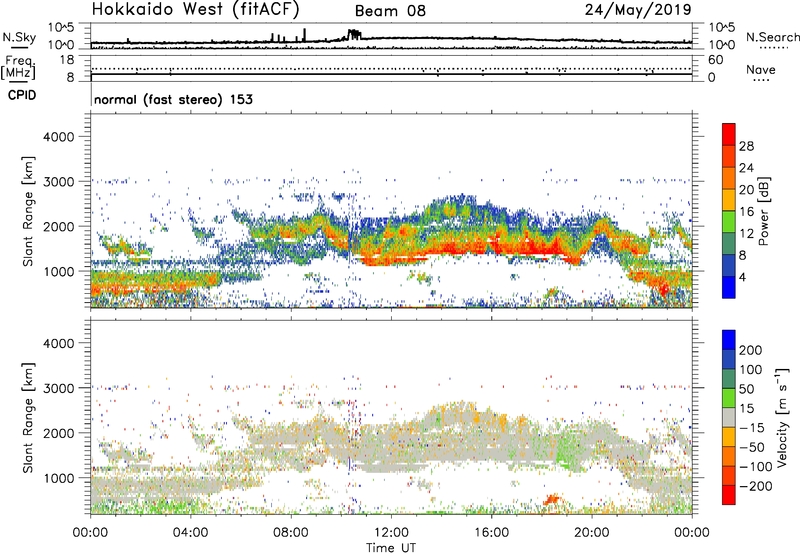This screenshot has width=800, height=554.
Task: Click the 'N.Sky' legend label
Action: click(x=19, y=37)
